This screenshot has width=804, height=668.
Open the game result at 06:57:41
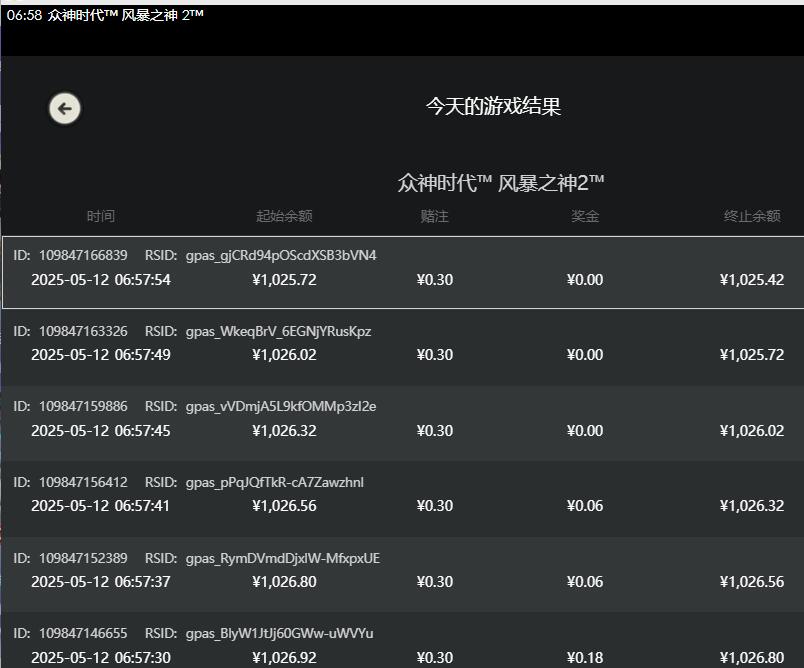[x=100, y=506]
